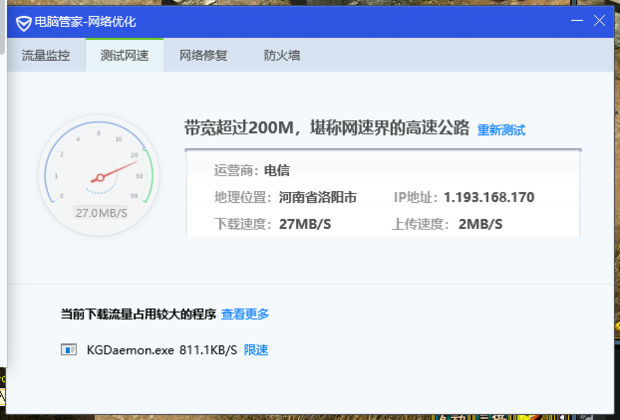
Task: Click the IP address 1.193.168.170
Action: [x=489, y=197]
